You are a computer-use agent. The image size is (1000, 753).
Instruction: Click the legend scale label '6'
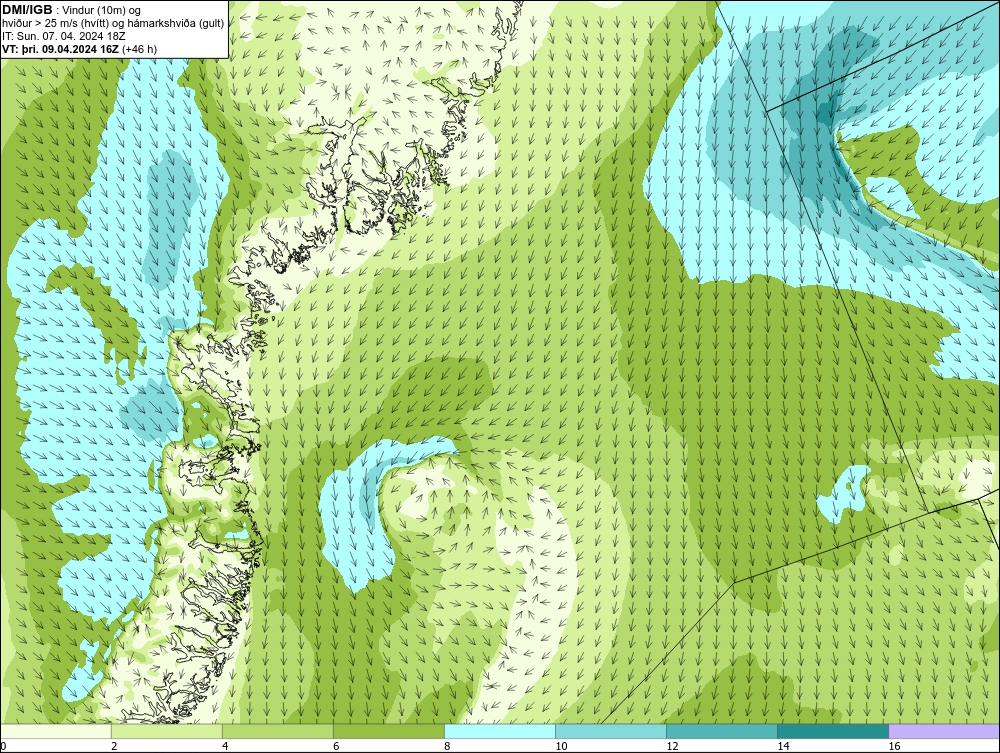click(335, 746)
